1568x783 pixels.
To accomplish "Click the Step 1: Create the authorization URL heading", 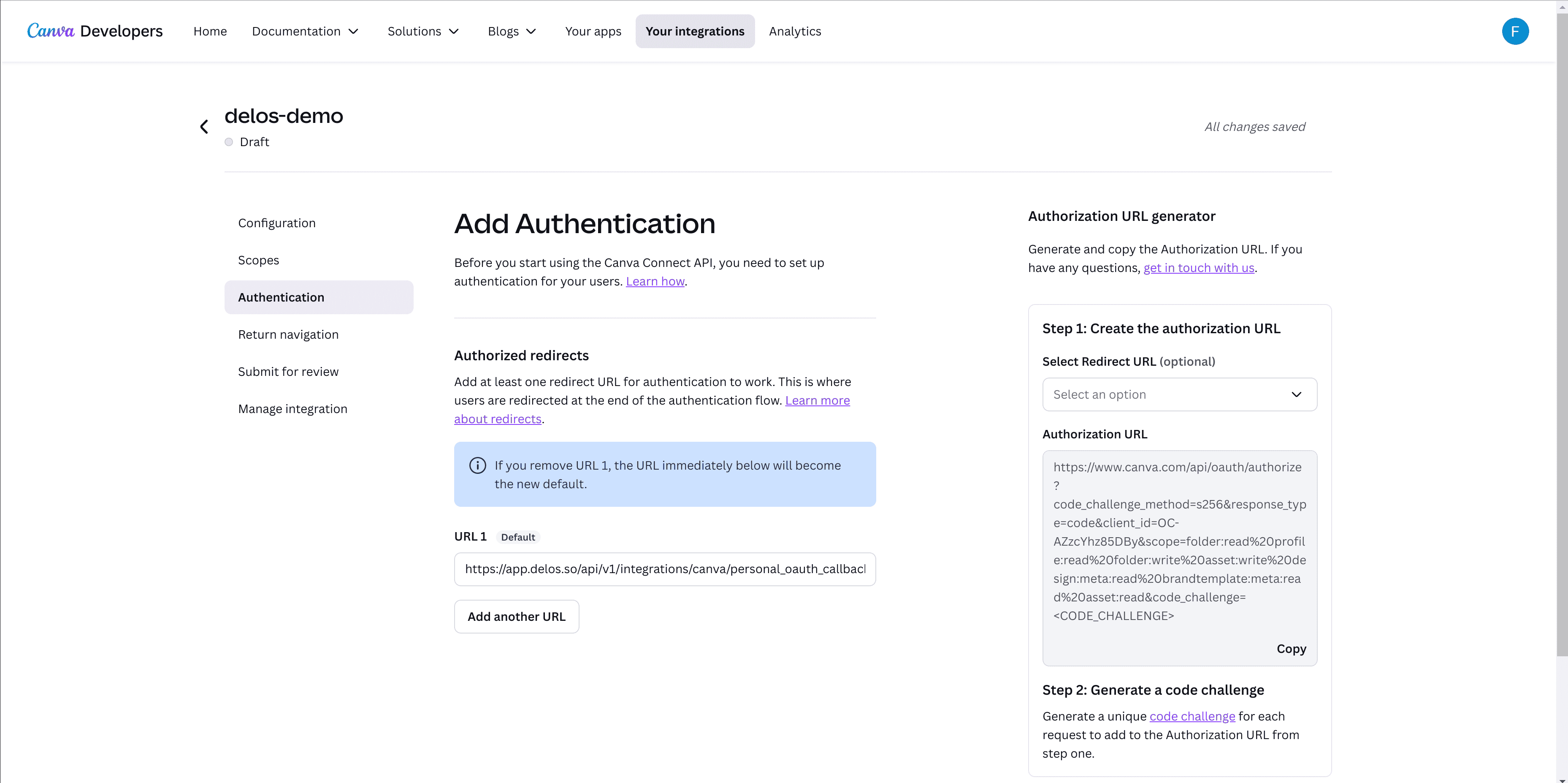I will click(x=1161, y=329).
